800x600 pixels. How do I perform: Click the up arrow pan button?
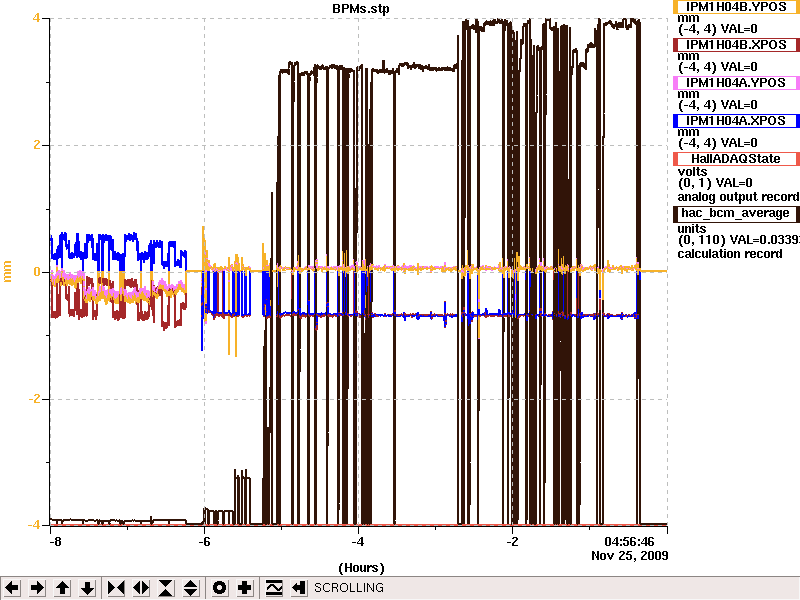click(x=62, y=588)
